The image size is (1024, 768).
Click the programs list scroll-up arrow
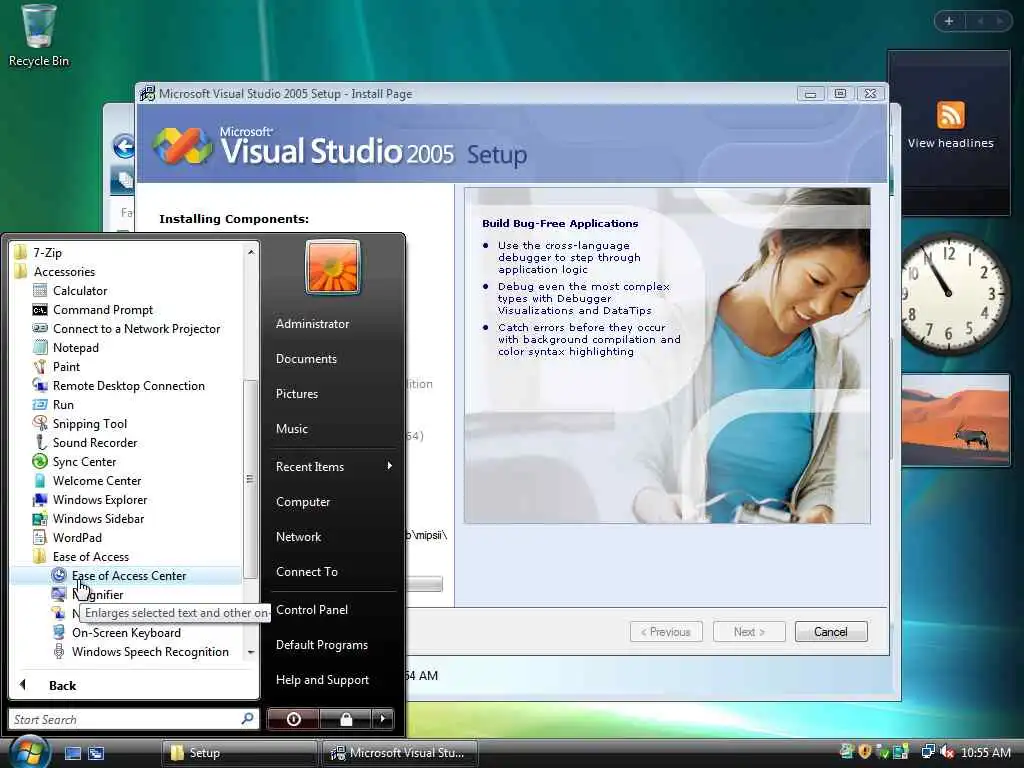pyautogui.click(x=251, y=251)
